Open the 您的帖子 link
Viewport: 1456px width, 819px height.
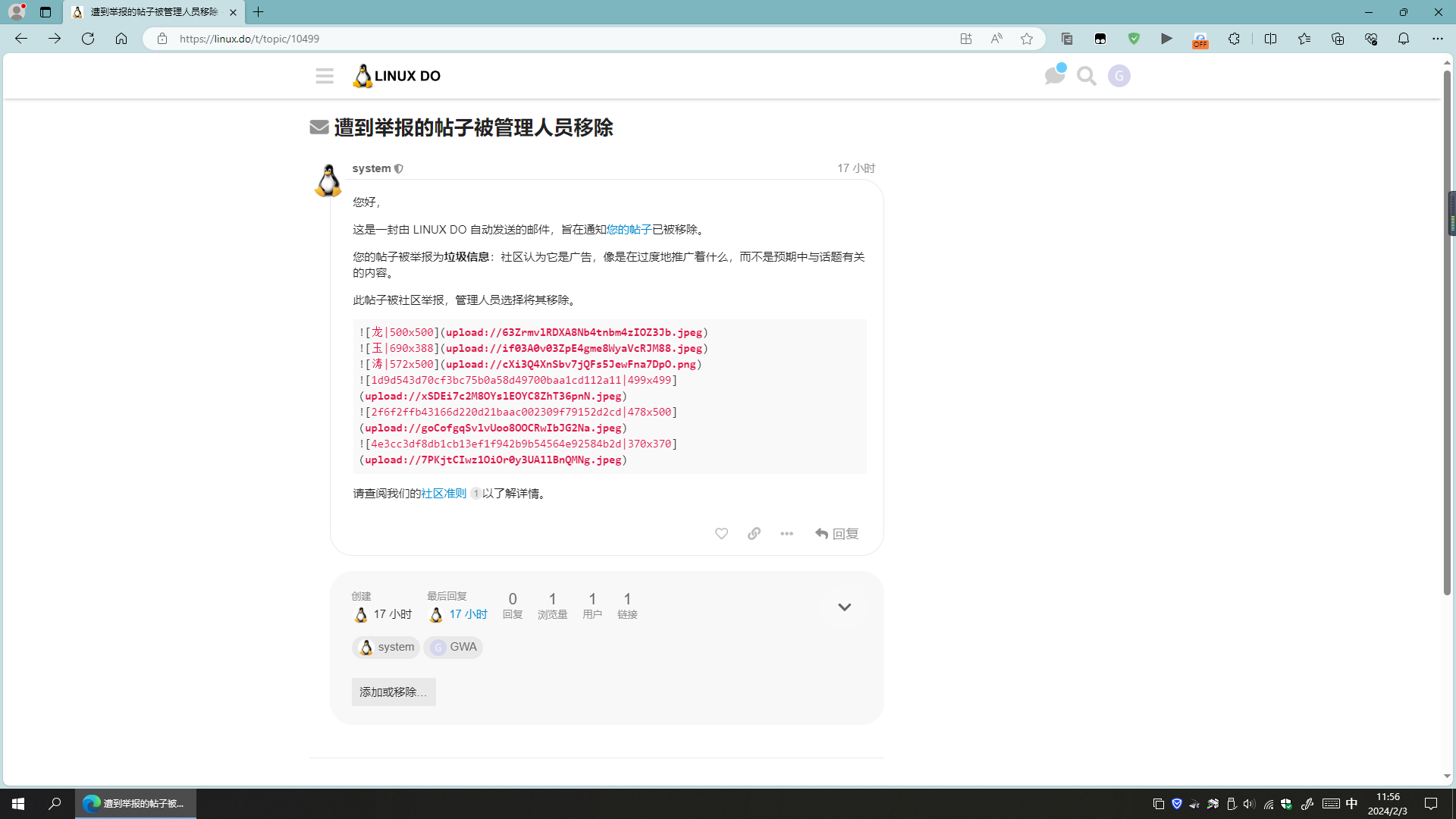[629, 230]
